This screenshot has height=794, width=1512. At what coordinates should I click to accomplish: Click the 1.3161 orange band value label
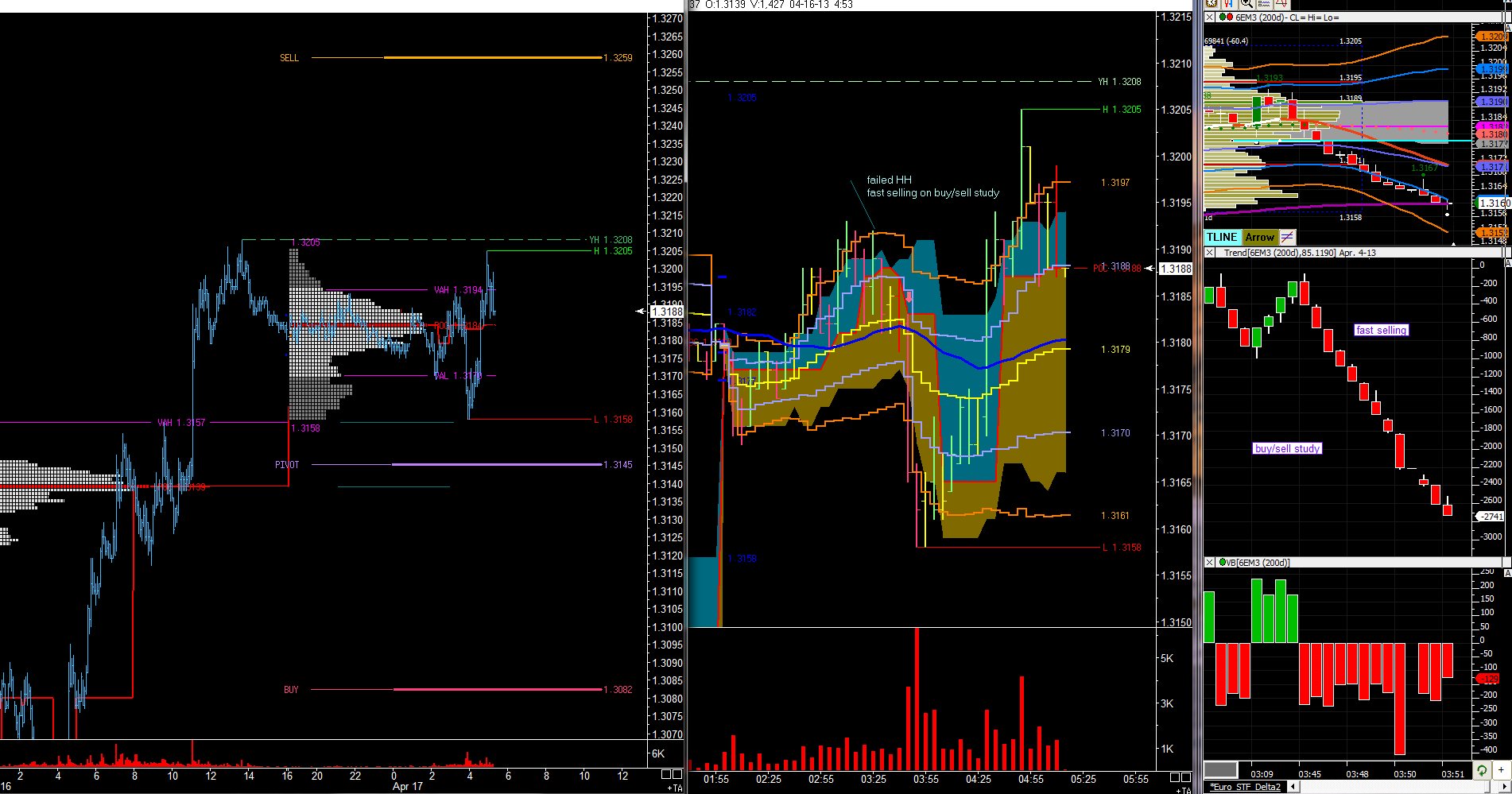(x=1115, y=516)
